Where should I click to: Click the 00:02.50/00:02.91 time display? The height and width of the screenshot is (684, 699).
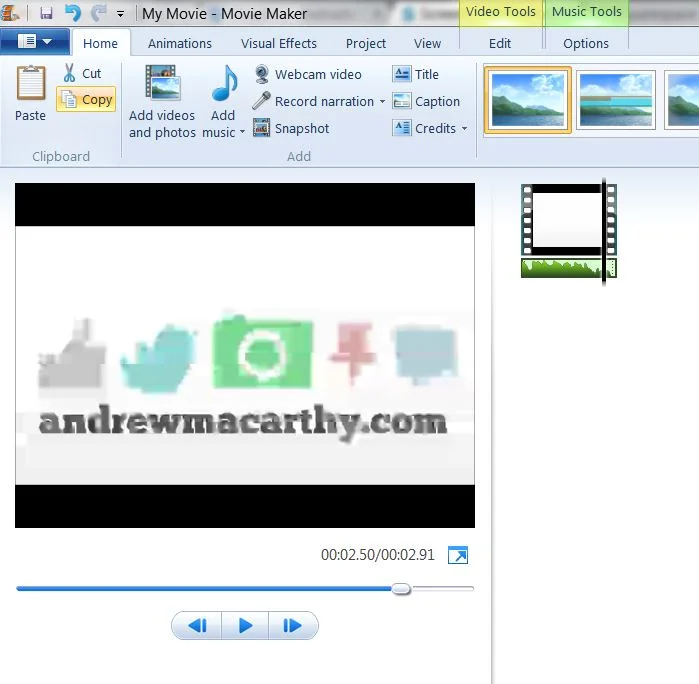click(x=378, y=555)
